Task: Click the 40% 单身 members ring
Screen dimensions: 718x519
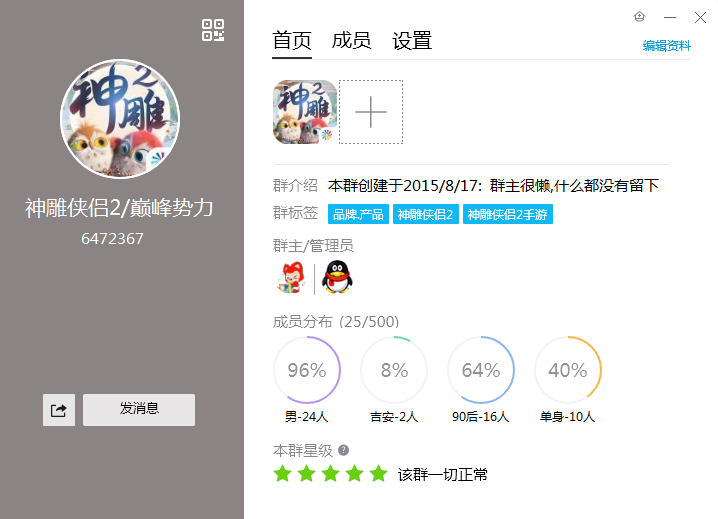Action: pyautogui.click(x=568, y=370)
